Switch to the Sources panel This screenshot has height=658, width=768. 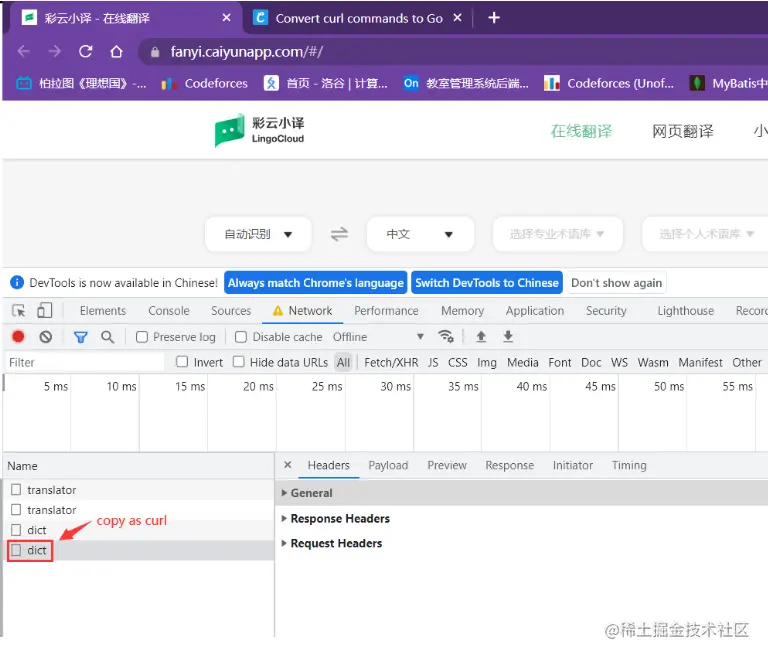(x=231, y=311)
